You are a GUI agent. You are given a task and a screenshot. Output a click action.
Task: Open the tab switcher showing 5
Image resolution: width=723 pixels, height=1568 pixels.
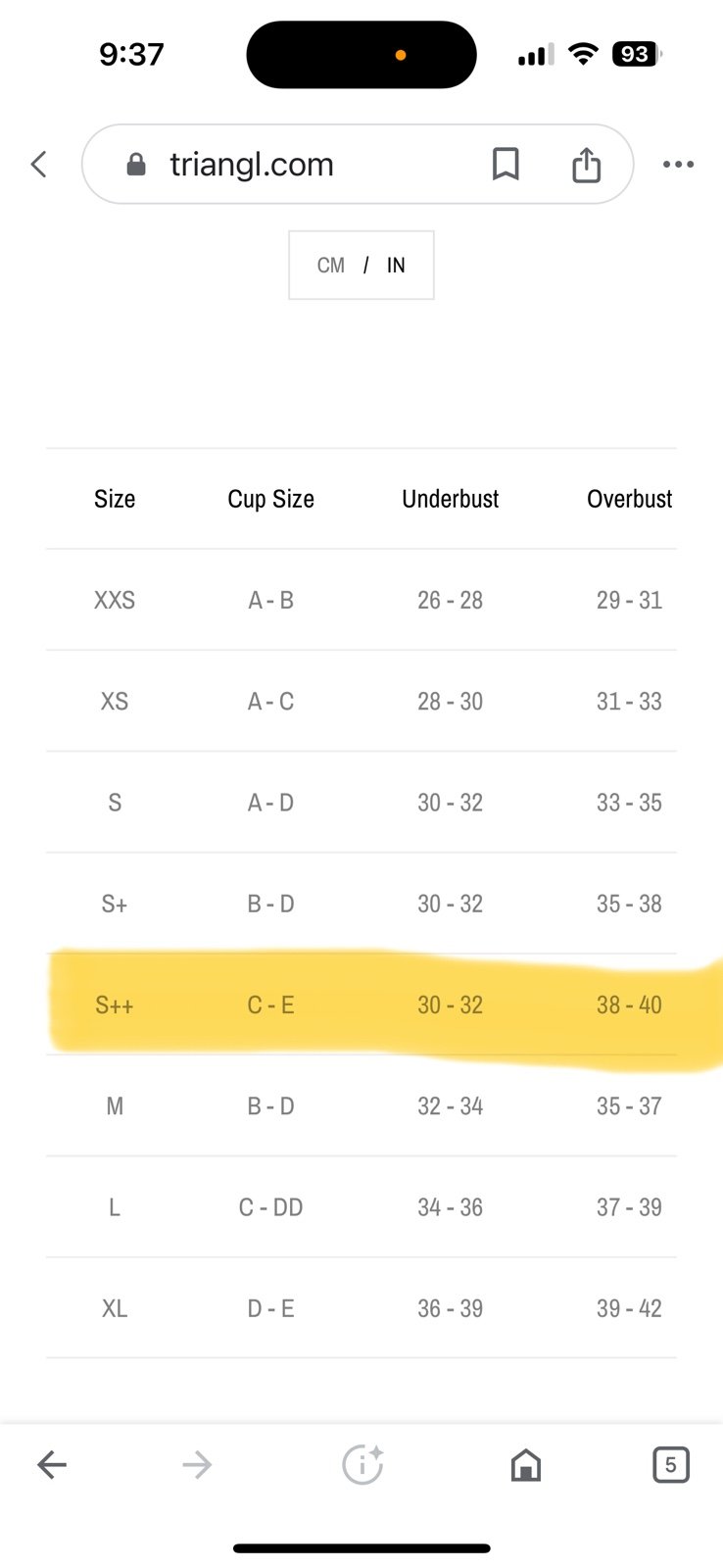(670, 1465)
